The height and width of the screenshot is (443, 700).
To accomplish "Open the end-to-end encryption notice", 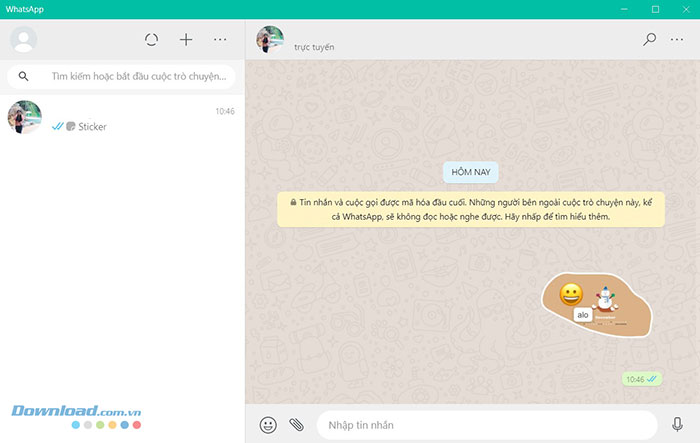I will coord(471,209).
